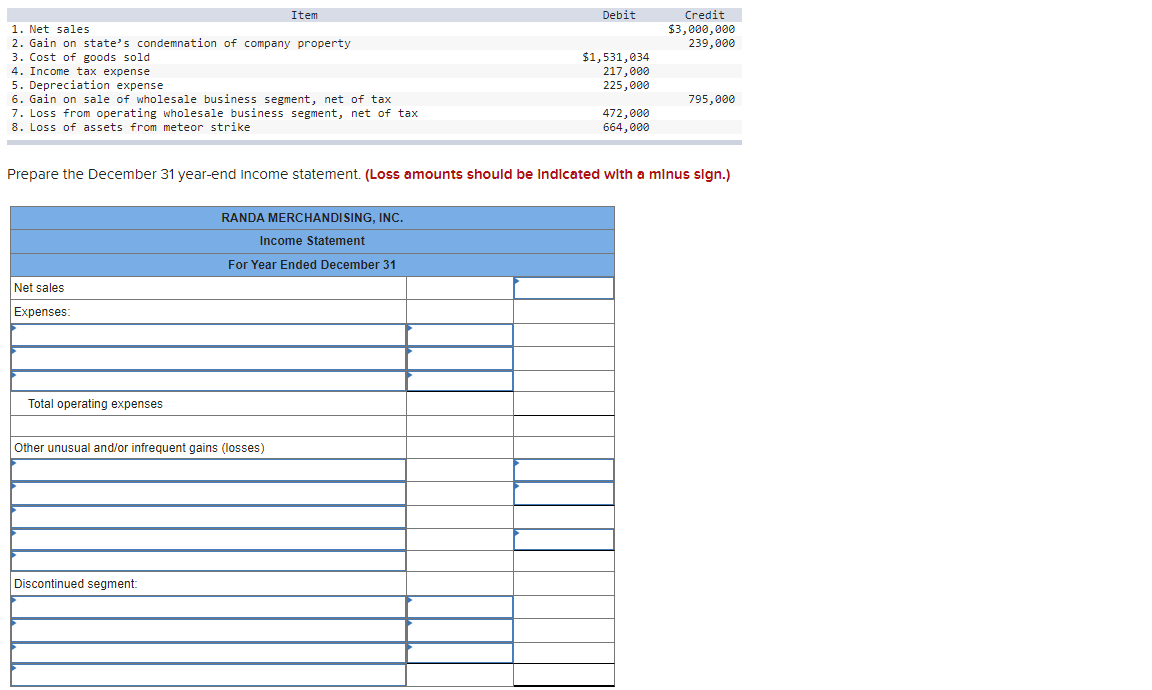Open the second dropdown under Discontinued segment
The image size is (1152, 690).
pos(209,630)
